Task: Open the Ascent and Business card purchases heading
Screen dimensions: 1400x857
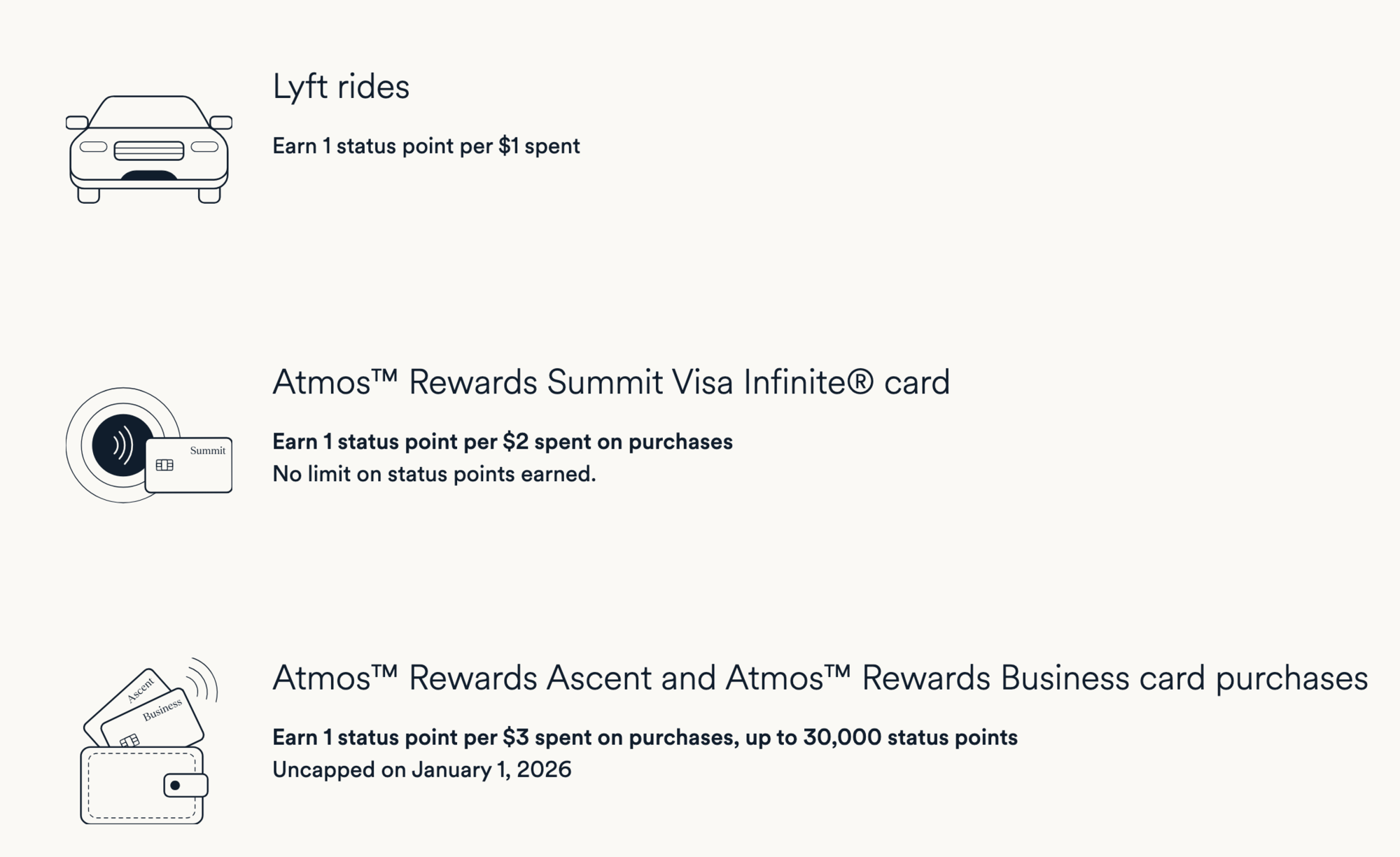Action: coord(819,678)
